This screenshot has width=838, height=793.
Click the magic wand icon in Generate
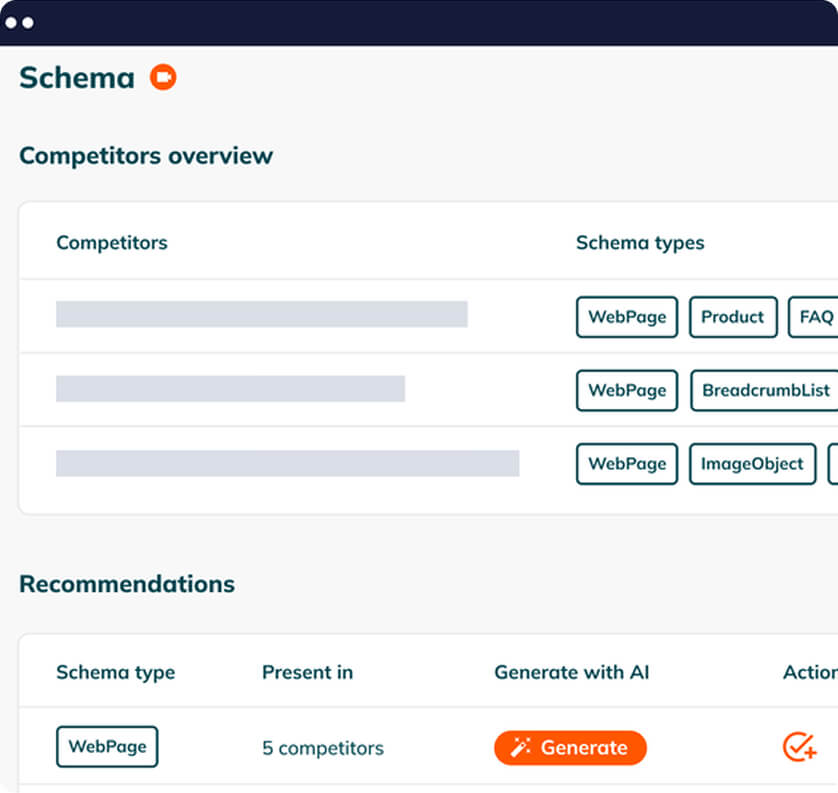coord(520,747)
